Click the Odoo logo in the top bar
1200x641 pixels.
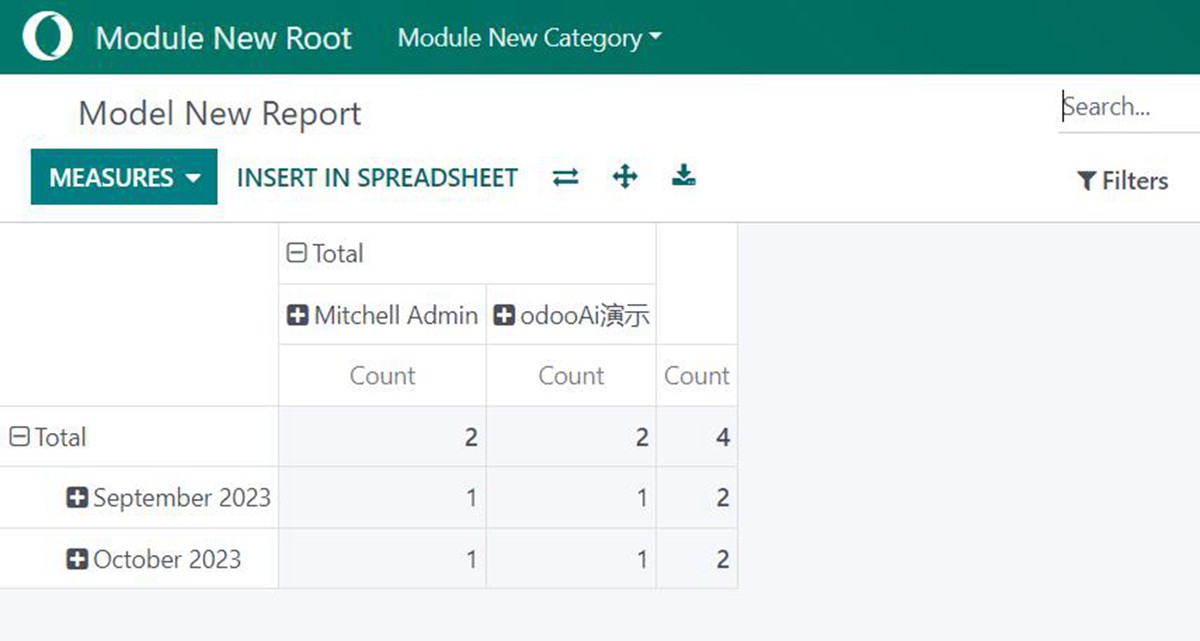[46, 36]
